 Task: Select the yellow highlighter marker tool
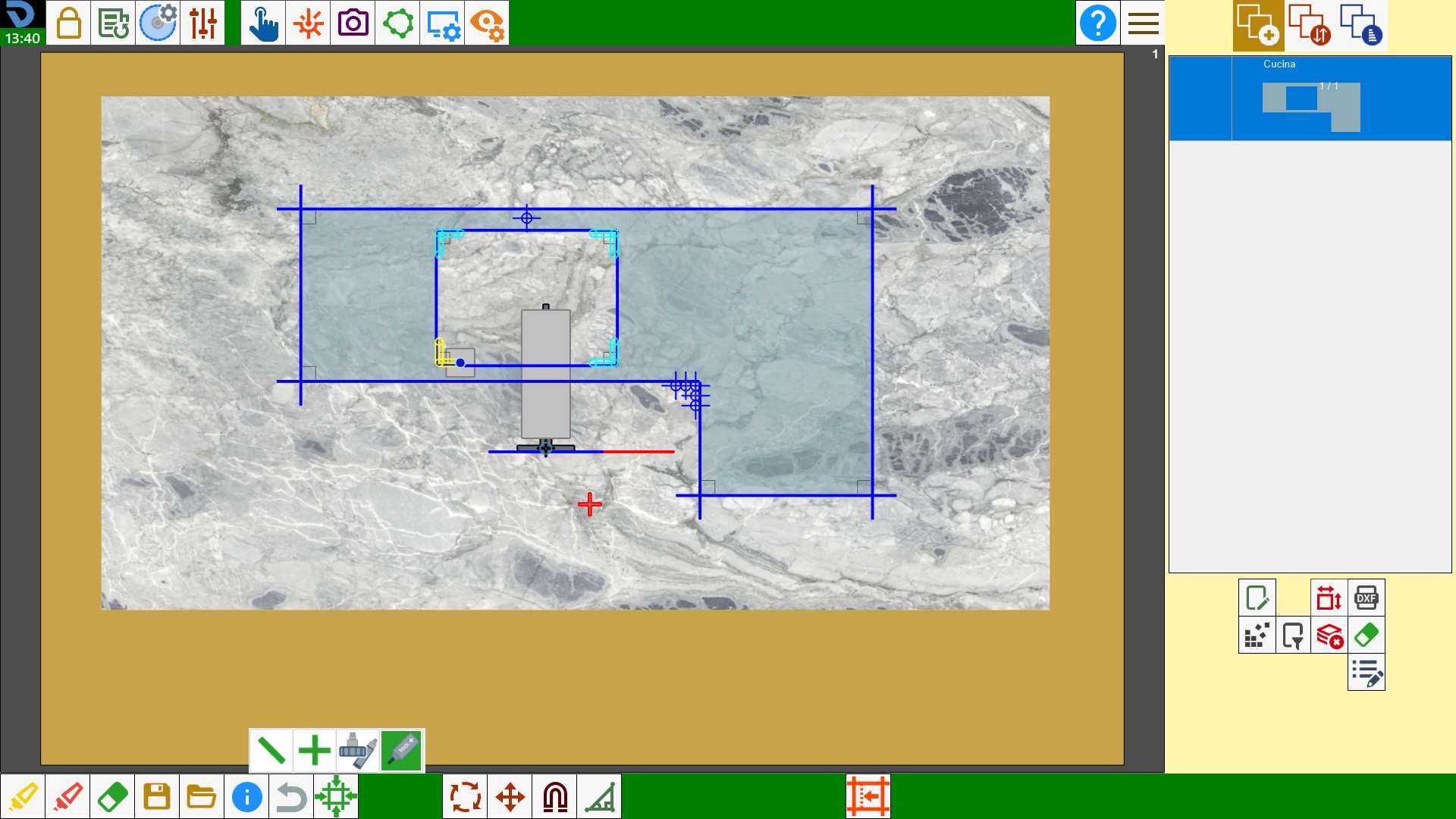pos(23,796)
